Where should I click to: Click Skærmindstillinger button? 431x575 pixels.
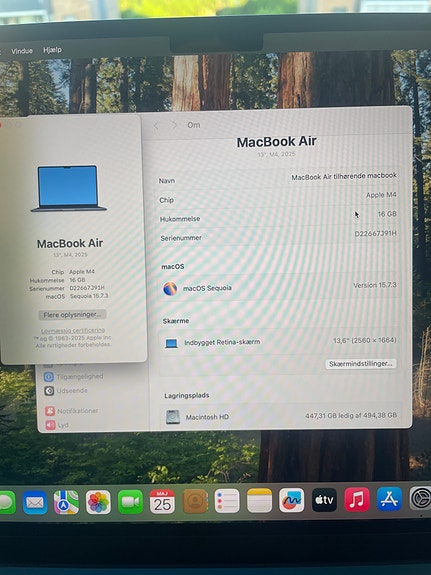(361, 363)
